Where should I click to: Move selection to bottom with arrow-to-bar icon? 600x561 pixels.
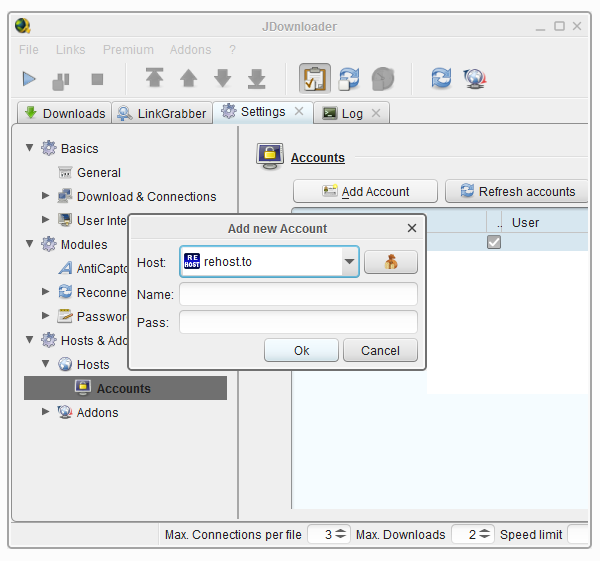257,78
